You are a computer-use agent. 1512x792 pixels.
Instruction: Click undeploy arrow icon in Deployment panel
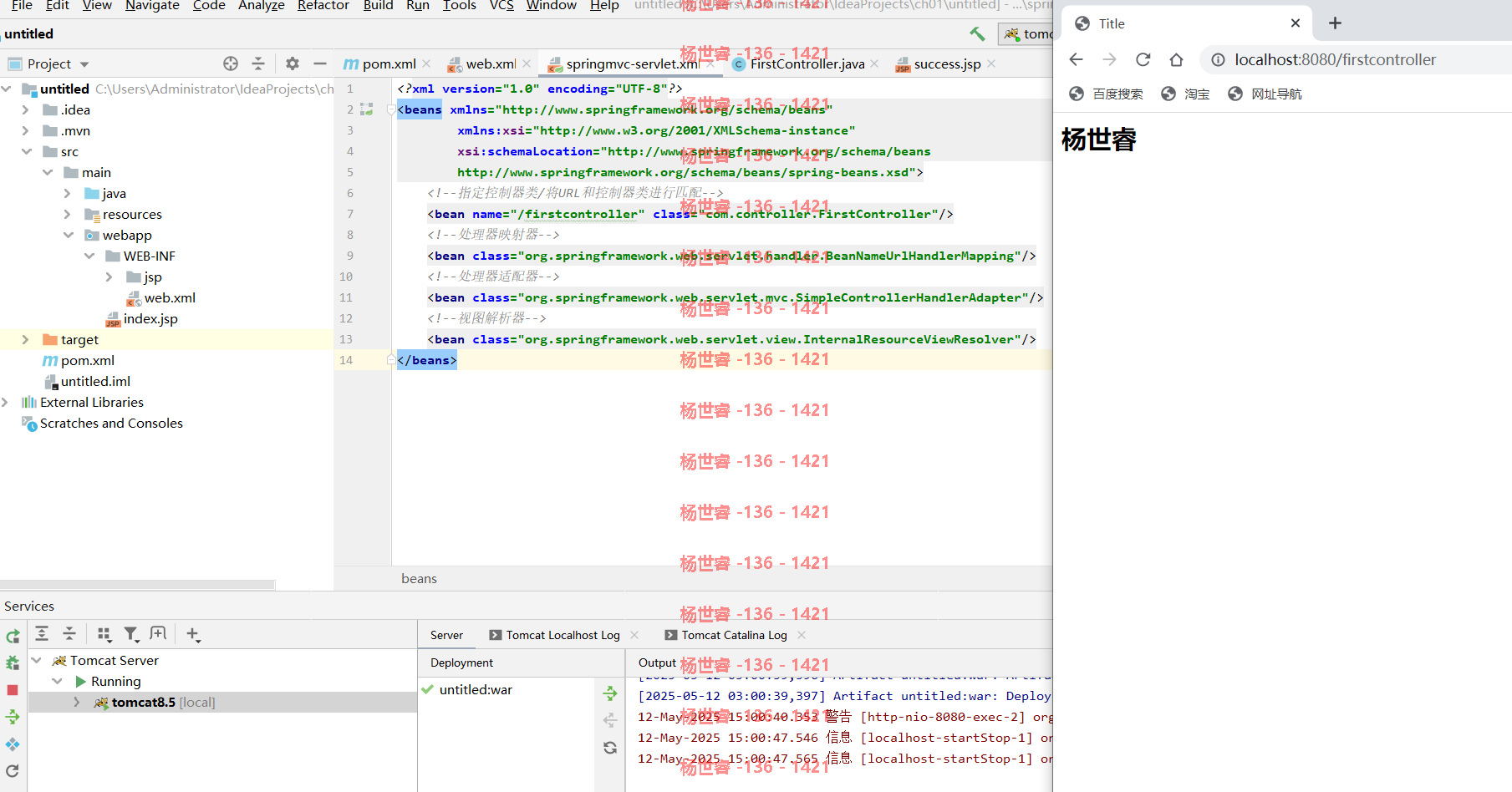pos(610,720)
